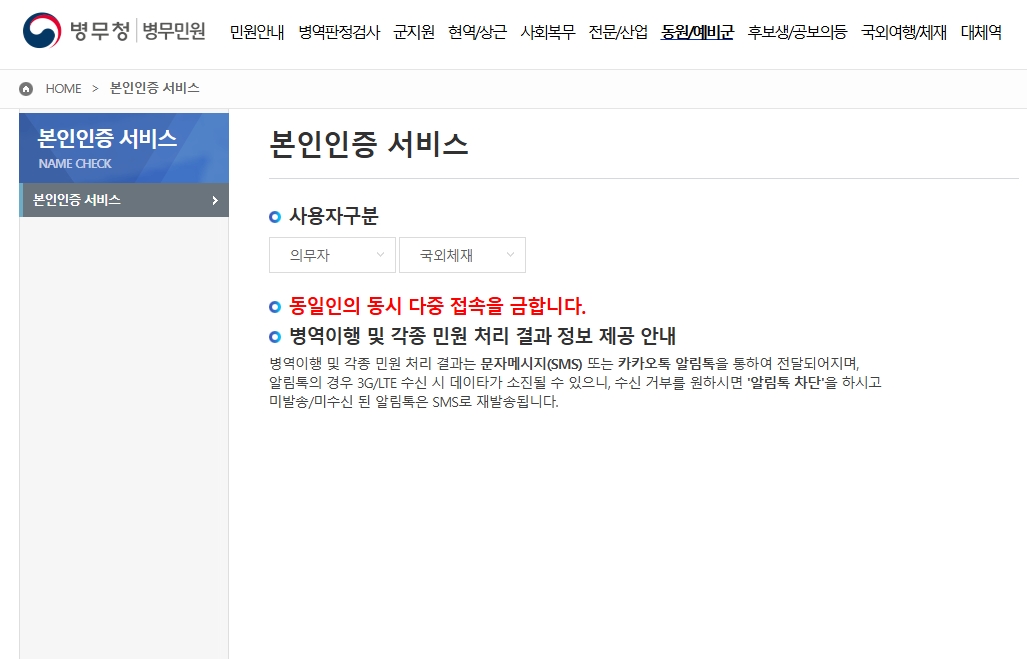Select the 사회복무 menu item

(x=548, y=31)
